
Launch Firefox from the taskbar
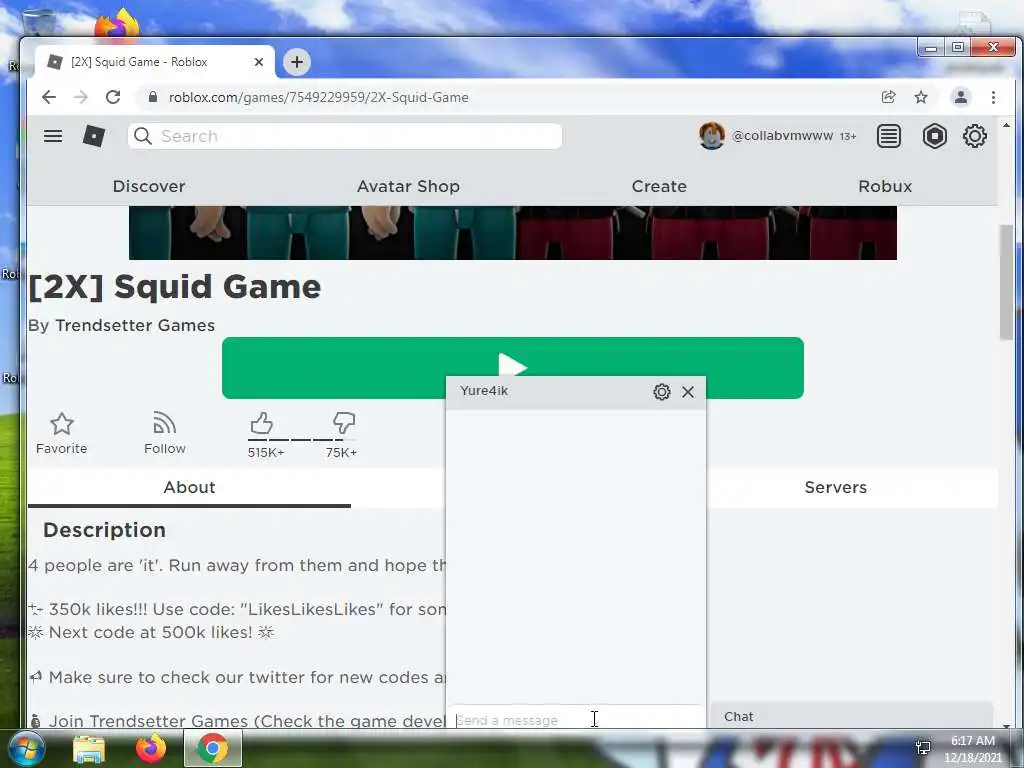coord(151,748)
